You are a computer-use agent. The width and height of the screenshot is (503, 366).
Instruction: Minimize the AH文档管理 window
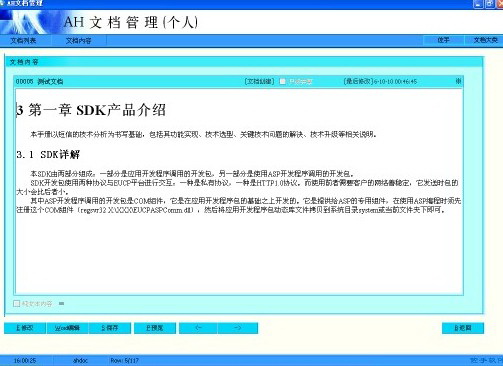[x=478, y=4]
